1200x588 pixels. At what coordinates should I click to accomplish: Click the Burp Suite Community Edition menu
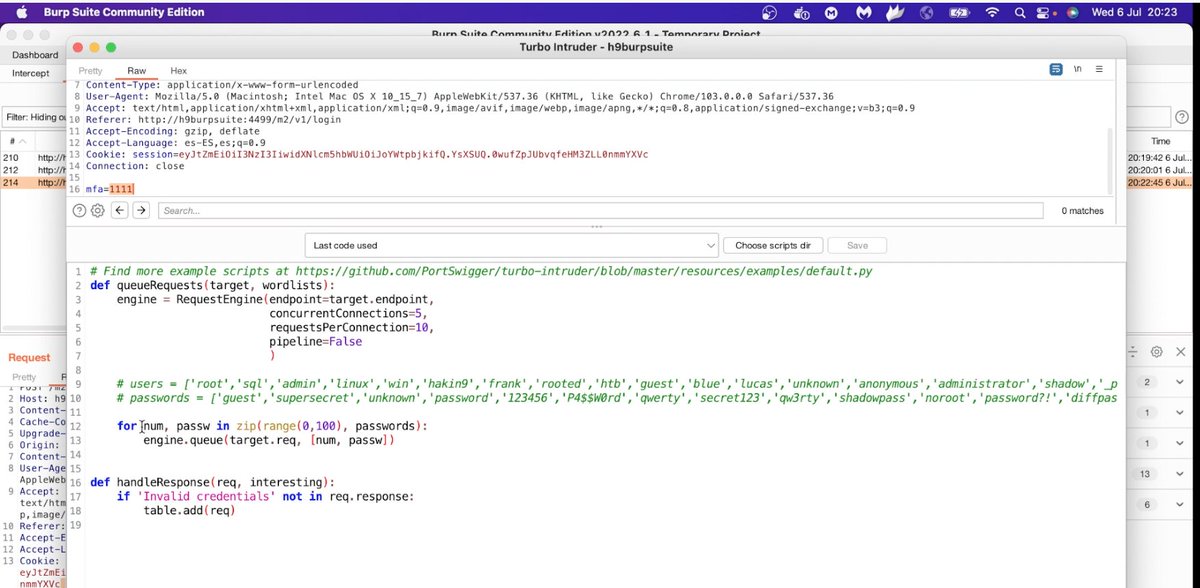point(122,12)
